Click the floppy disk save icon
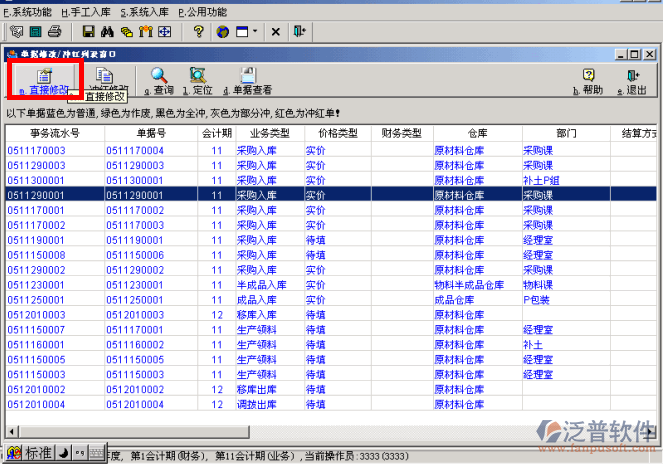Image resolution: width=666 pixels, height=464 pixels. click(88, 32)
